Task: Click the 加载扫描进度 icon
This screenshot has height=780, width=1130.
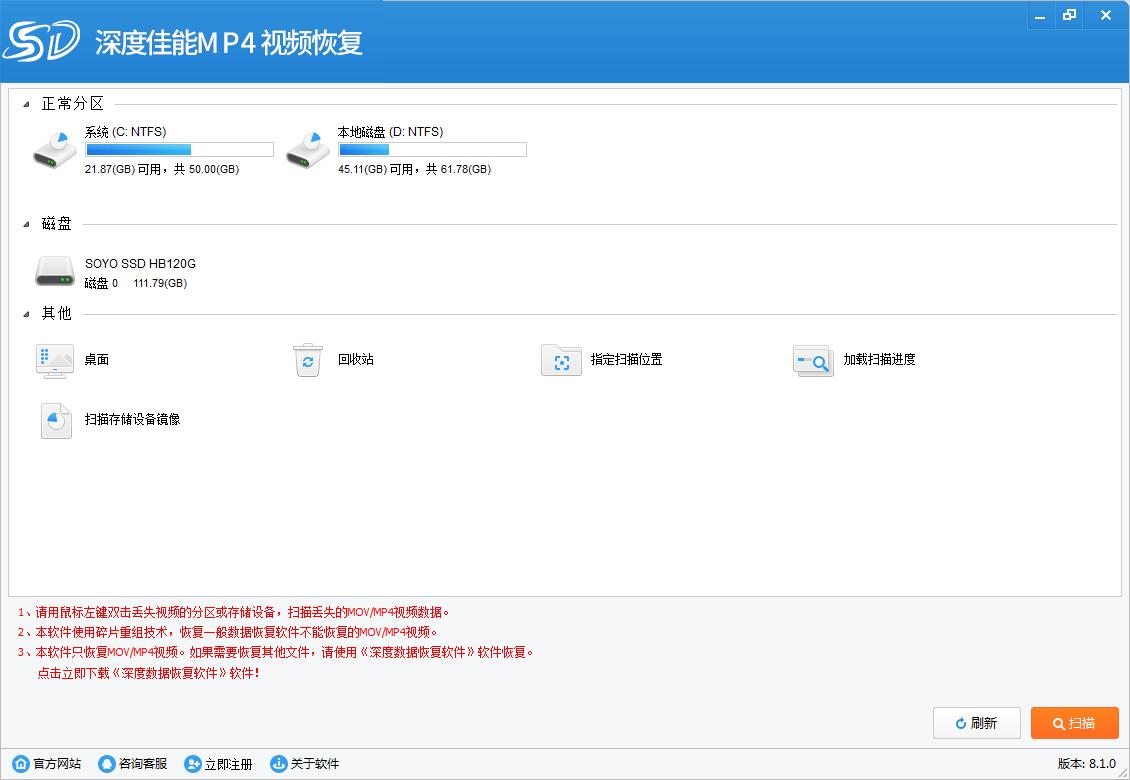Action: pyautogui.click(x=813, y=360)
